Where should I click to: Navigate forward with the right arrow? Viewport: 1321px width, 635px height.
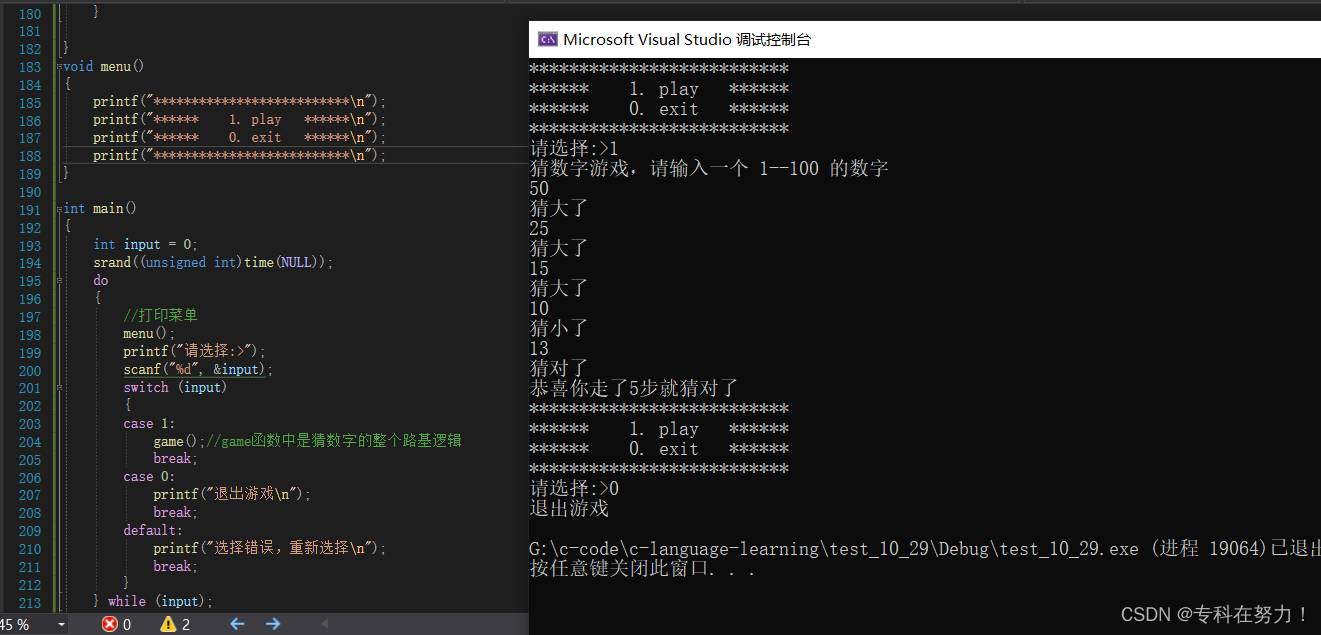tap(273, 624)
